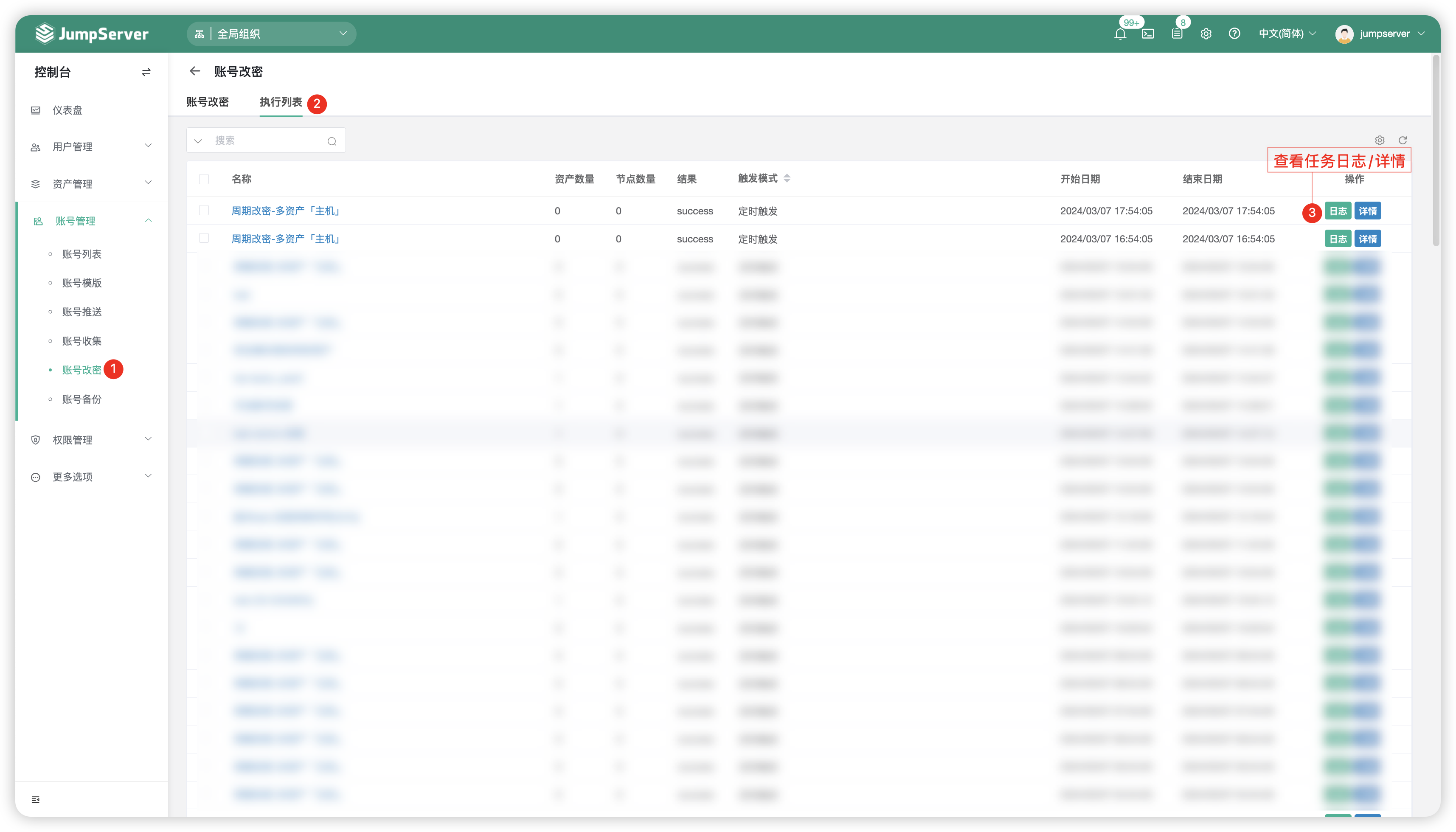Image resolution: width=1456 pixels, height=832 pixels.
Task: Switch to the 执行列表 tab
Action: coord(281,102)
